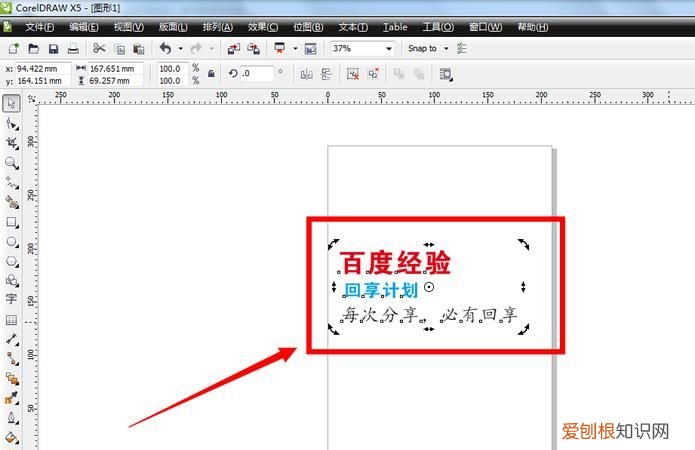Select the Freehand curve tool

12,182
